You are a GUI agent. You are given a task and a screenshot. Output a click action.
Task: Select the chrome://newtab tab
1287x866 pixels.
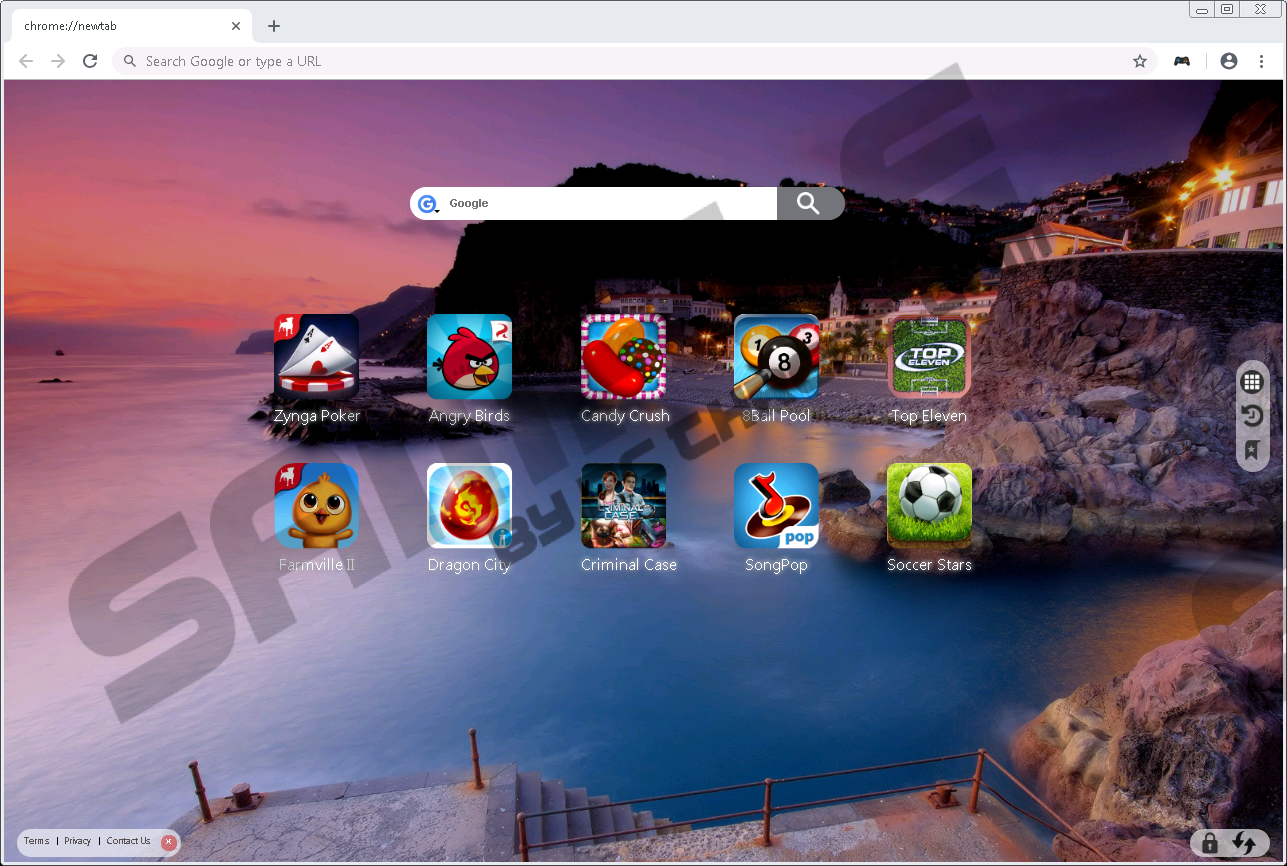[x=130, y=26]
